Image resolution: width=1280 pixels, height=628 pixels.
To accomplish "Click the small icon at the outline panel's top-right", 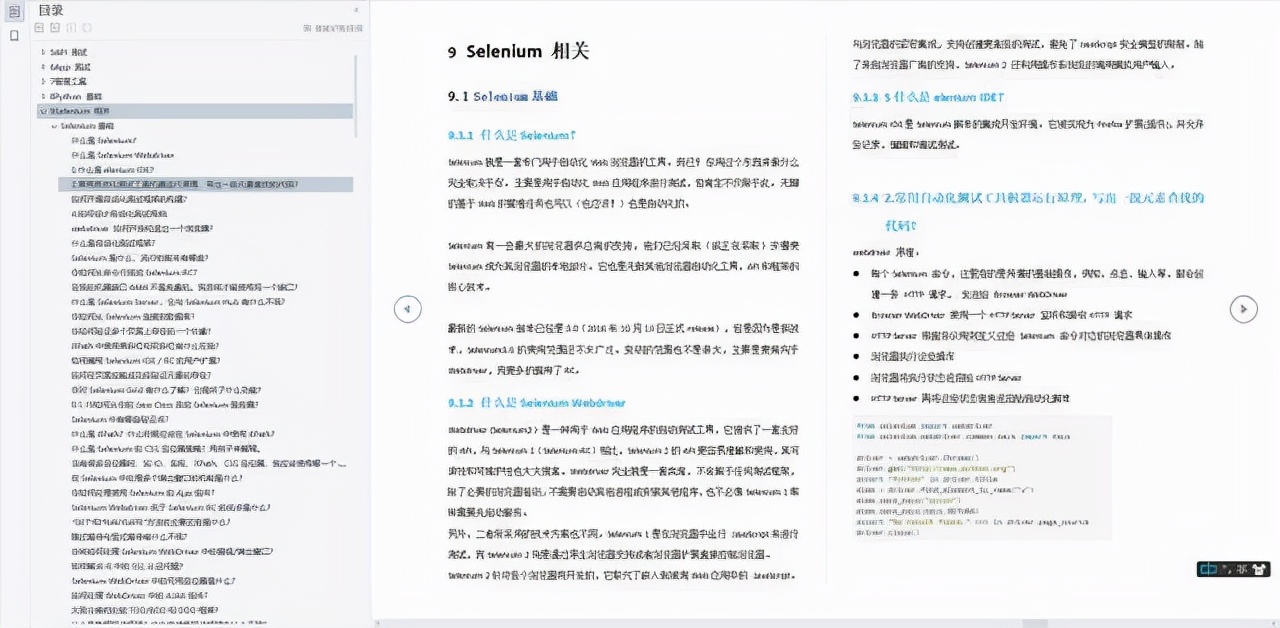I will (x=357, y=10).
